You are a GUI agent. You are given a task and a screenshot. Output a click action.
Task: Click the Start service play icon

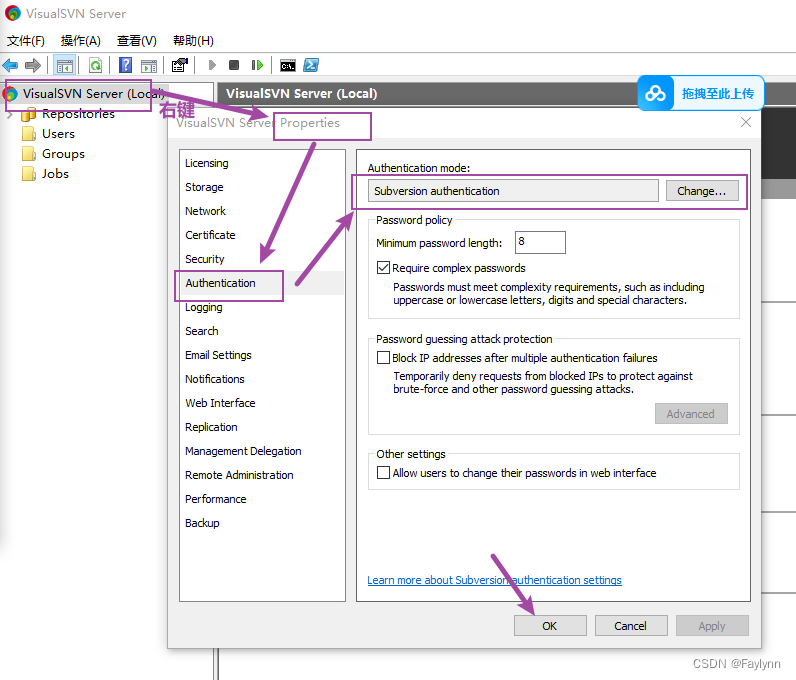[x=212, y=65]
